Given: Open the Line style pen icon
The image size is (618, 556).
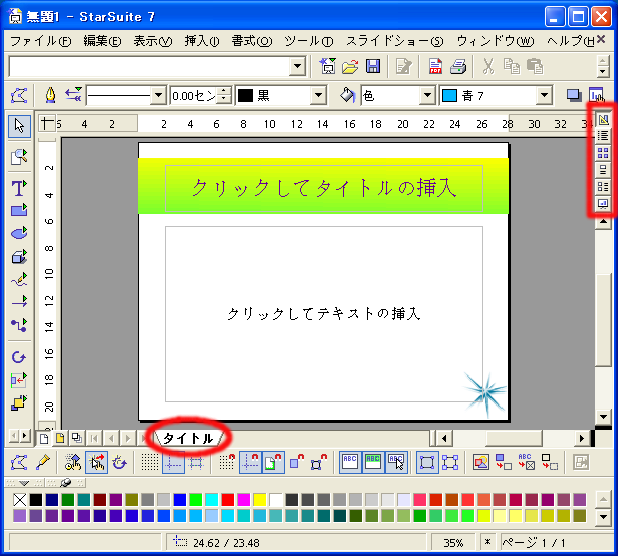Looking at the screenshot, I should [50, 95].
